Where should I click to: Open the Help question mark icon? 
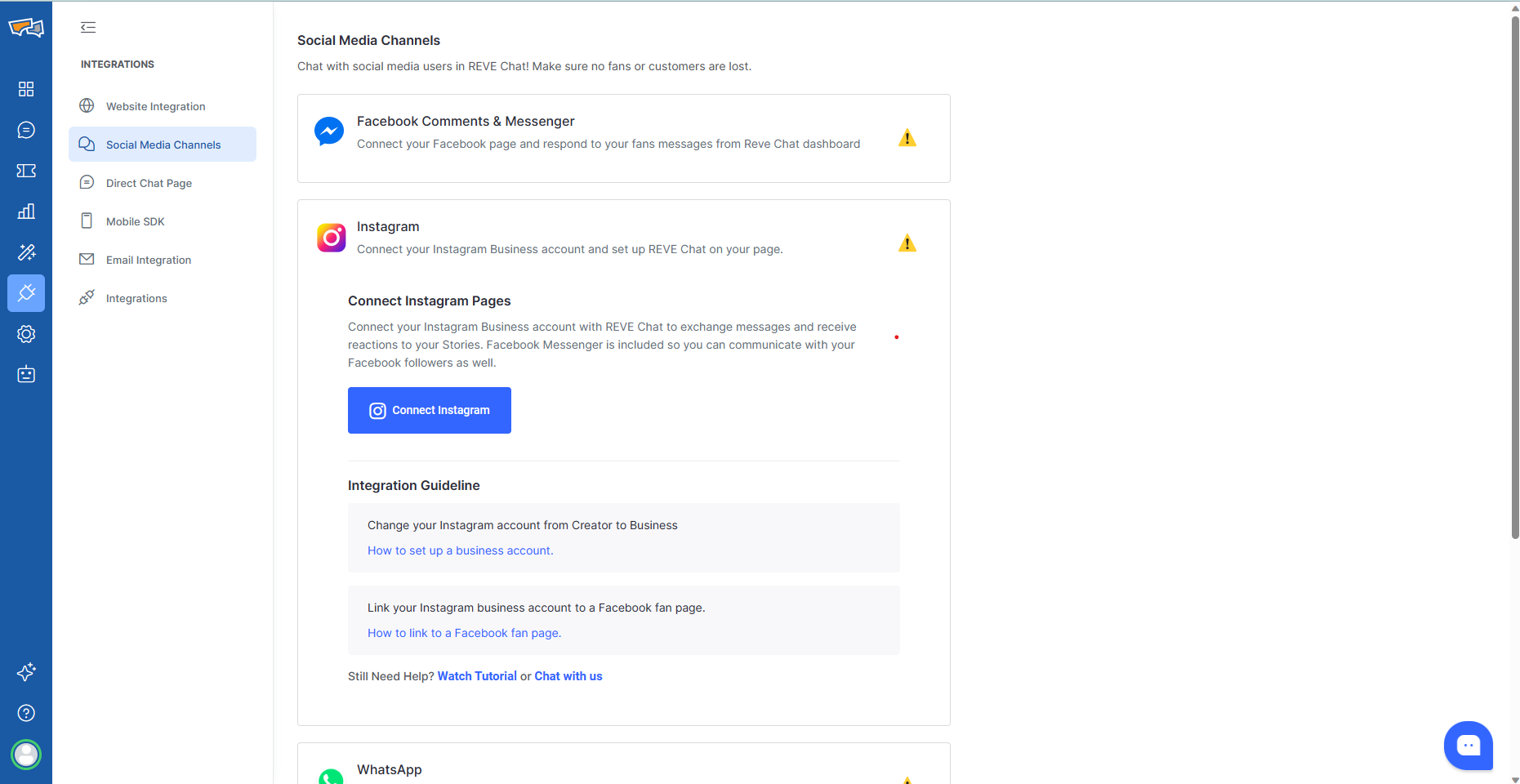(26, 713)
